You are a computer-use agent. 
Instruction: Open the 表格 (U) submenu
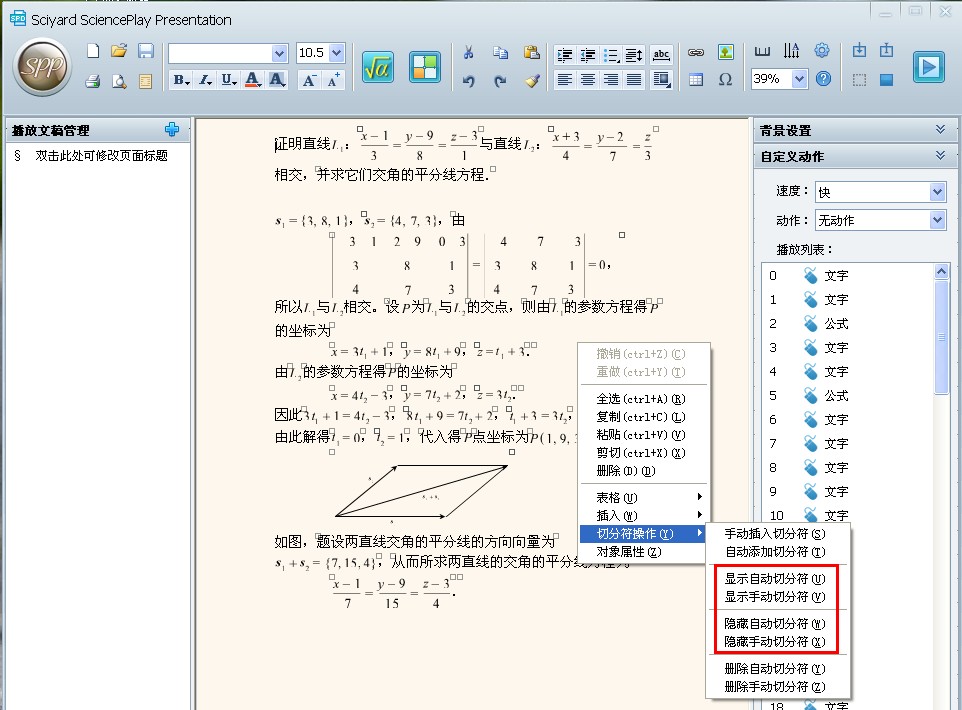pyautogui.click(x=642, y=497)
